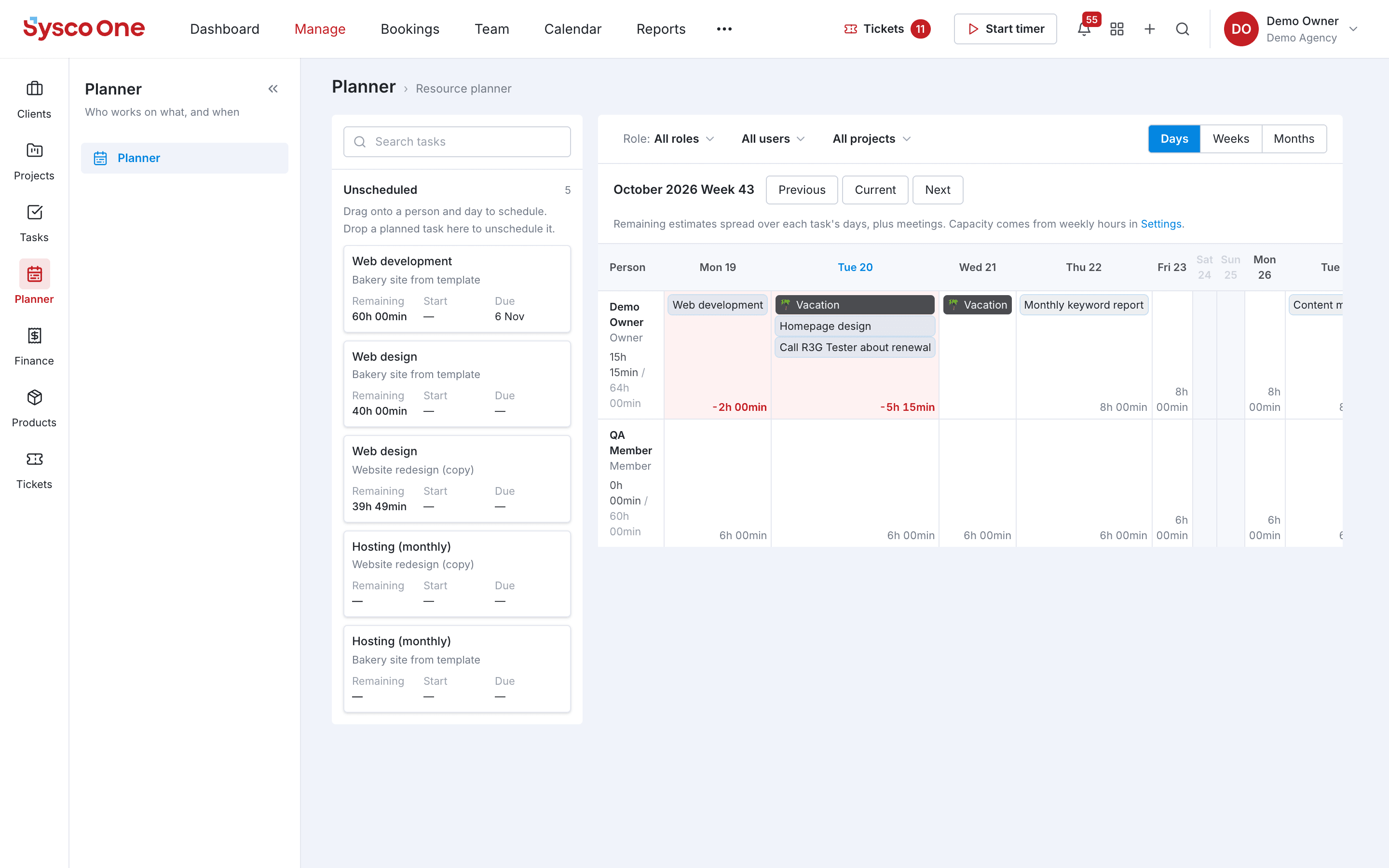Select Hosting (monthly) Bakery site card

point(457,669)
